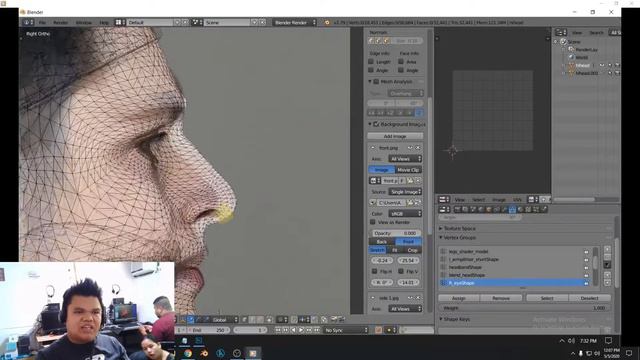Add a new vertex group with plus icon
The height and width of the screenshot is (360, 640).
[x=607, y=249]
